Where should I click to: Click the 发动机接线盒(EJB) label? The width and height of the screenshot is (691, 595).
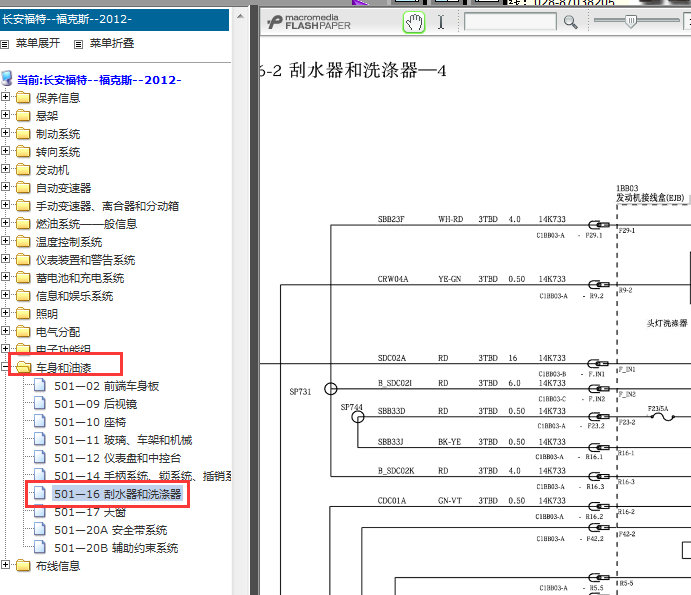(x=650, y=198)
